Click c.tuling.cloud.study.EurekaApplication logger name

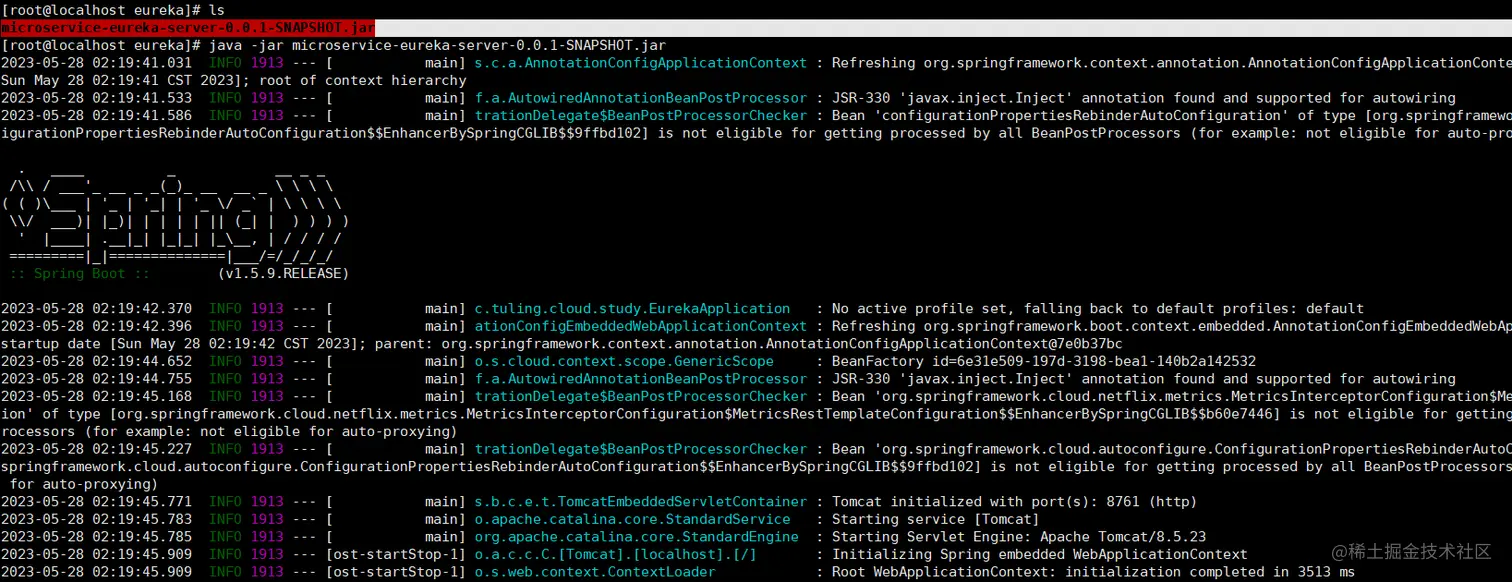pyautogui.click(x=632, y=308)
